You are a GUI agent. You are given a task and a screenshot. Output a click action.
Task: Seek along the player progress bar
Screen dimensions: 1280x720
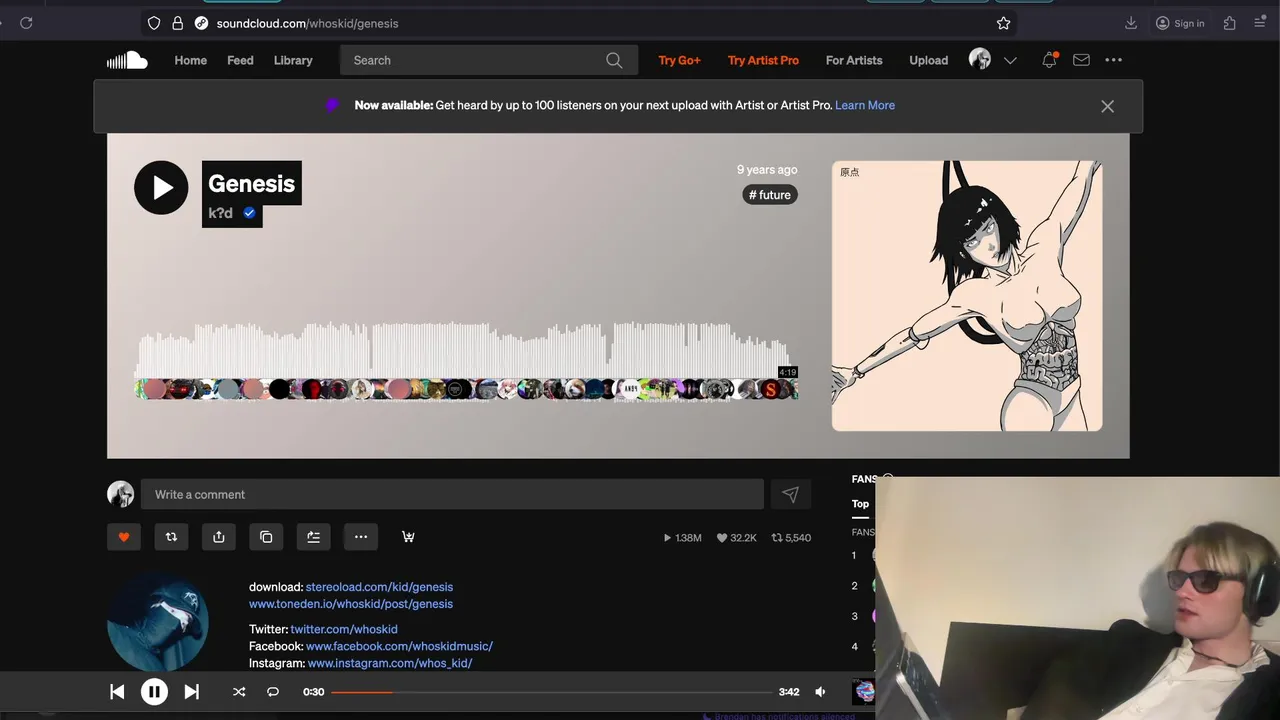pyautogui.click(x=551, y=692)
